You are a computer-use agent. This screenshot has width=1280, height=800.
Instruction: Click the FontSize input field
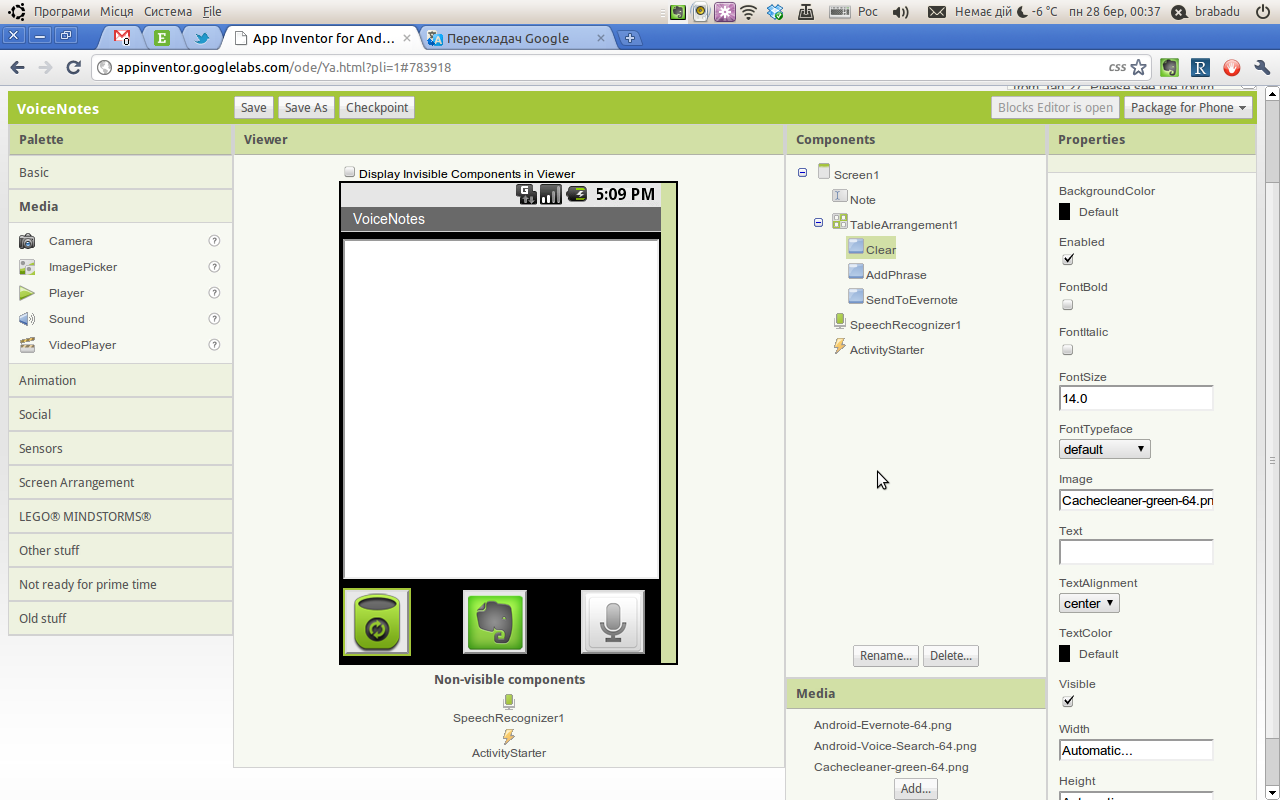point(1136,397)
